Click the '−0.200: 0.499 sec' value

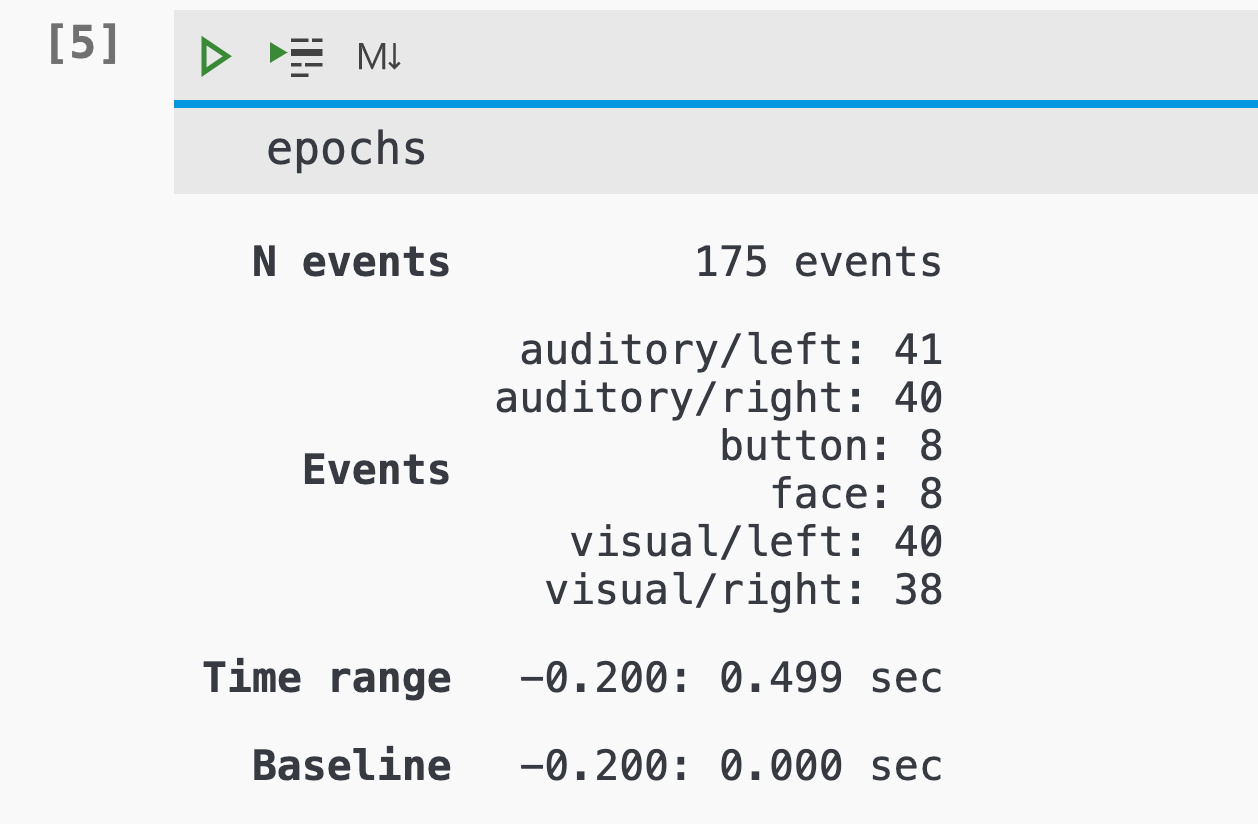pos(731,678)
